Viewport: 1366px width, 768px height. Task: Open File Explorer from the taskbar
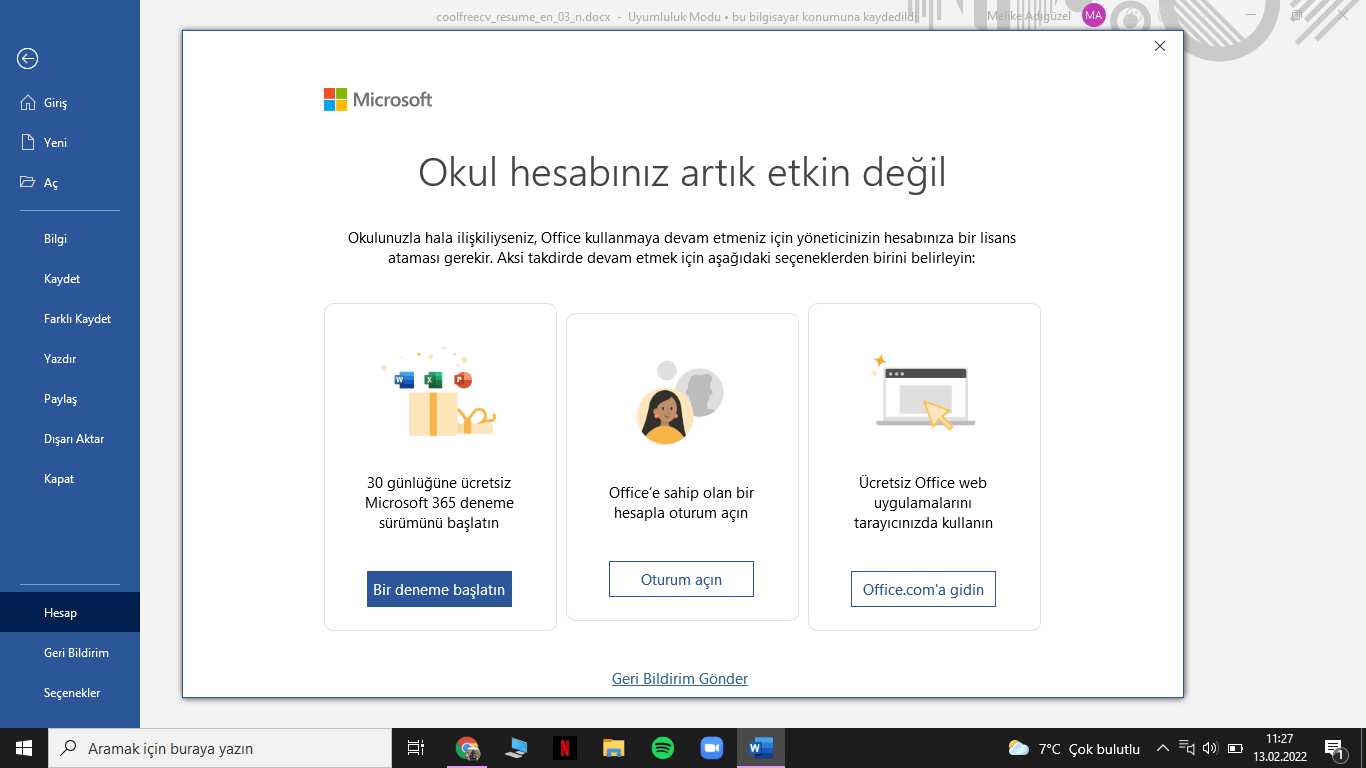[x=613, y=748]
